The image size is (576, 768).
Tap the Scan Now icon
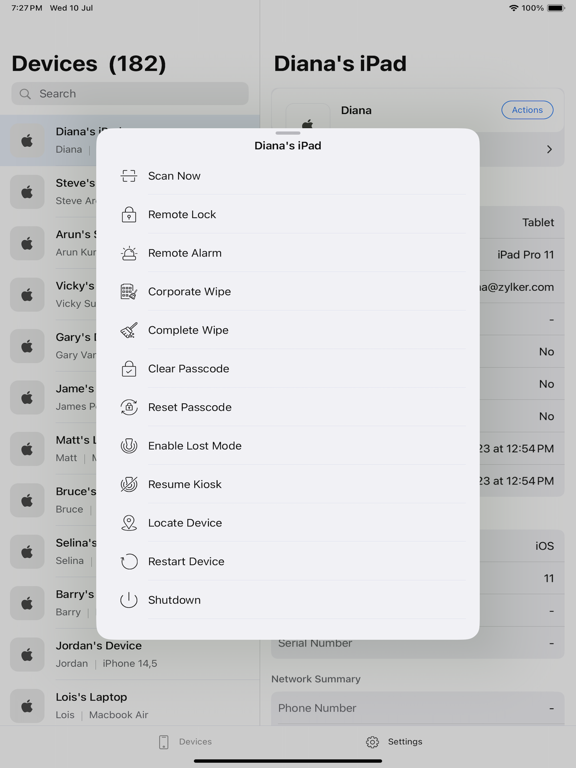pyautogui.click(x=129, y=176)
